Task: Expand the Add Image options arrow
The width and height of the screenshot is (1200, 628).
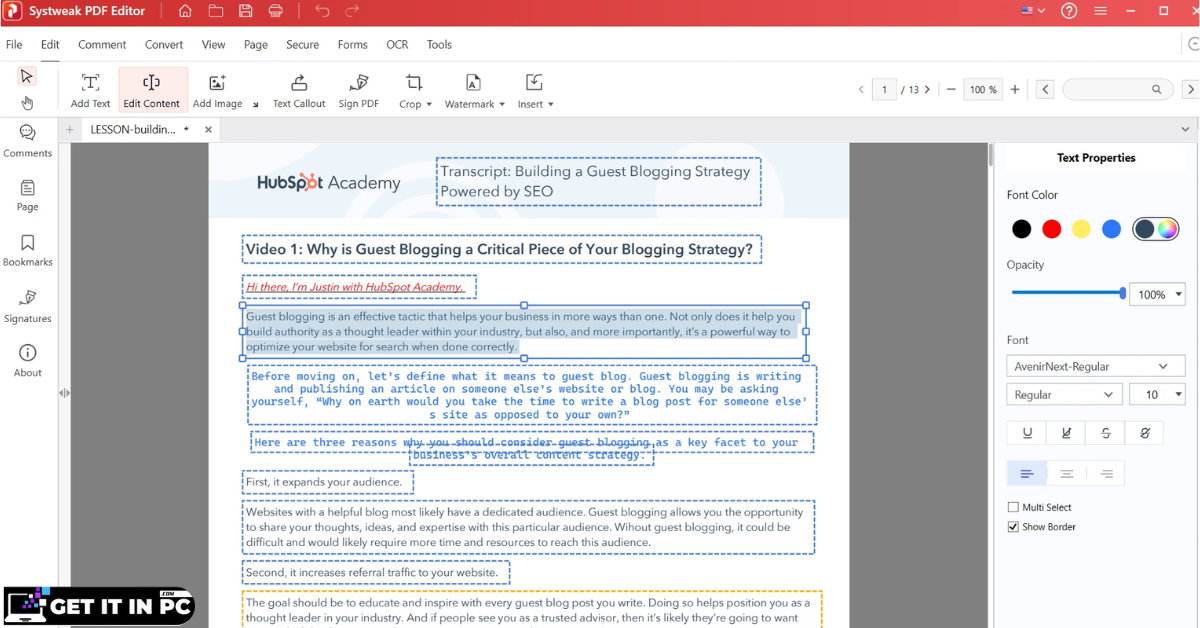Action: [x=255, y=104]
